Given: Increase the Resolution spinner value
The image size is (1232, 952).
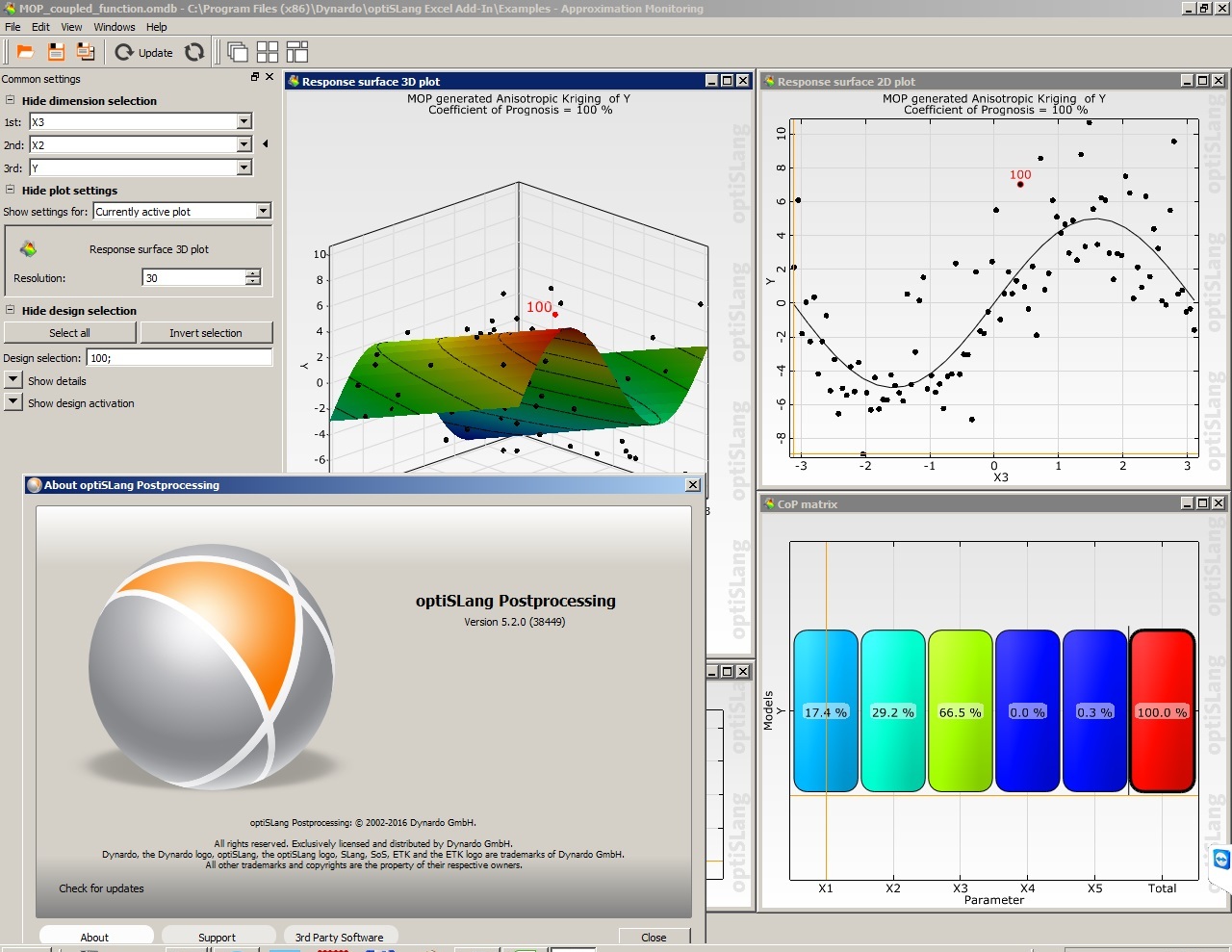Looking at the screenshot, I should click(x=253, y=273).
